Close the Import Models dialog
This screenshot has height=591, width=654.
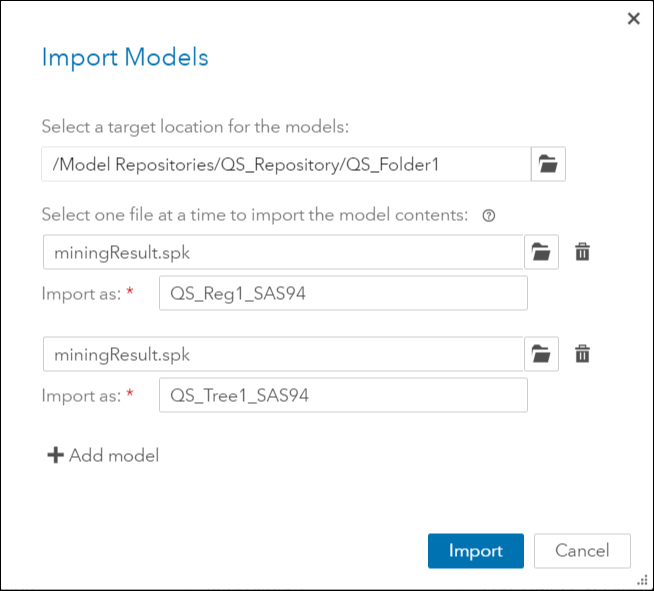tap(633, 19)
